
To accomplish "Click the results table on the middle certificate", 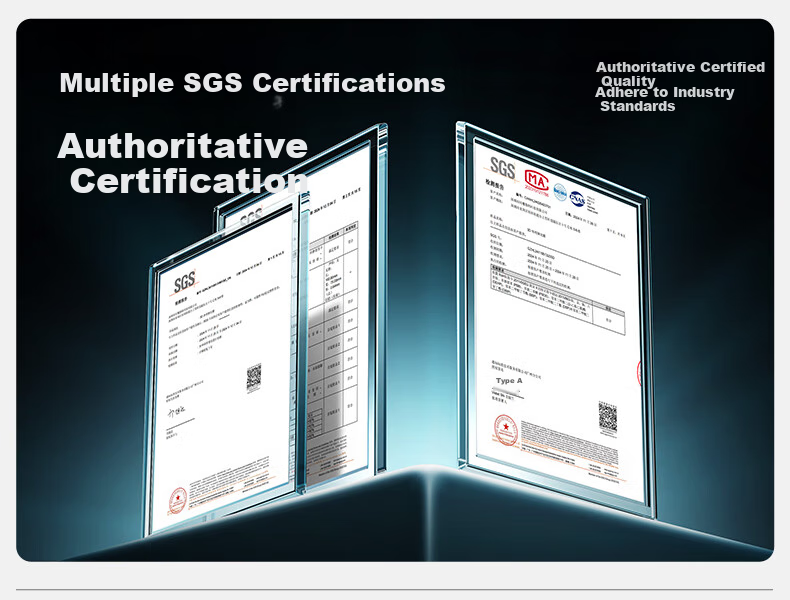I will pos(333,327).
